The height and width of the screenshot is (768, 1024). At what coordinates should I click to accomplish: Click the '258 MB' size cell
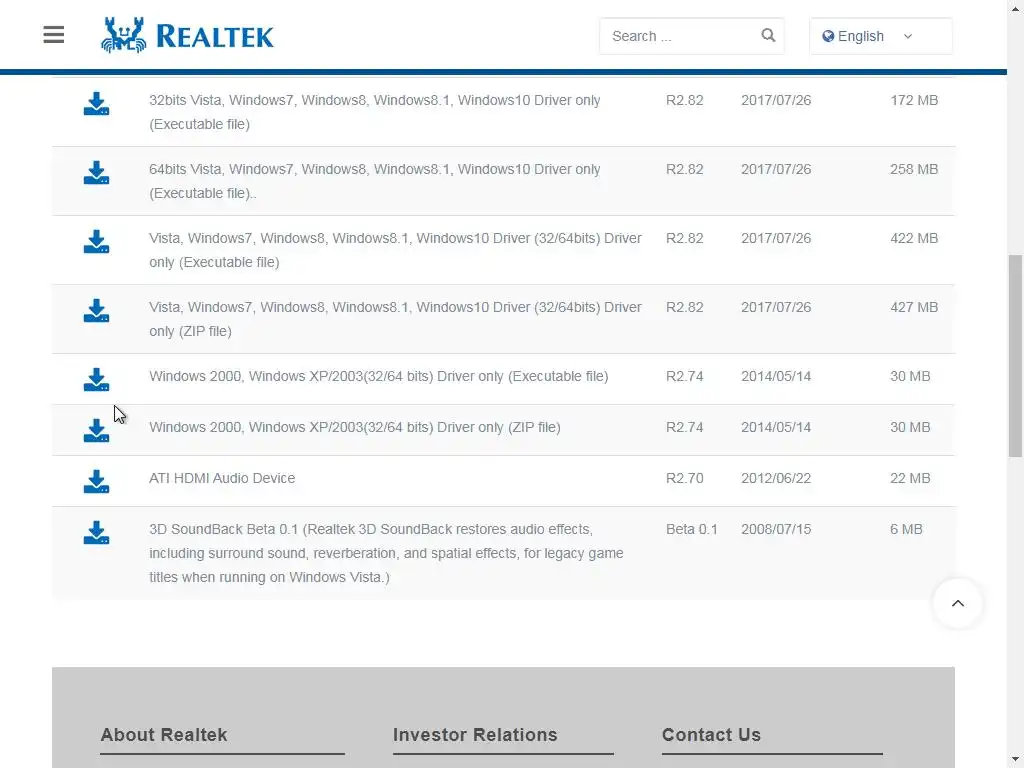(914, 169)
